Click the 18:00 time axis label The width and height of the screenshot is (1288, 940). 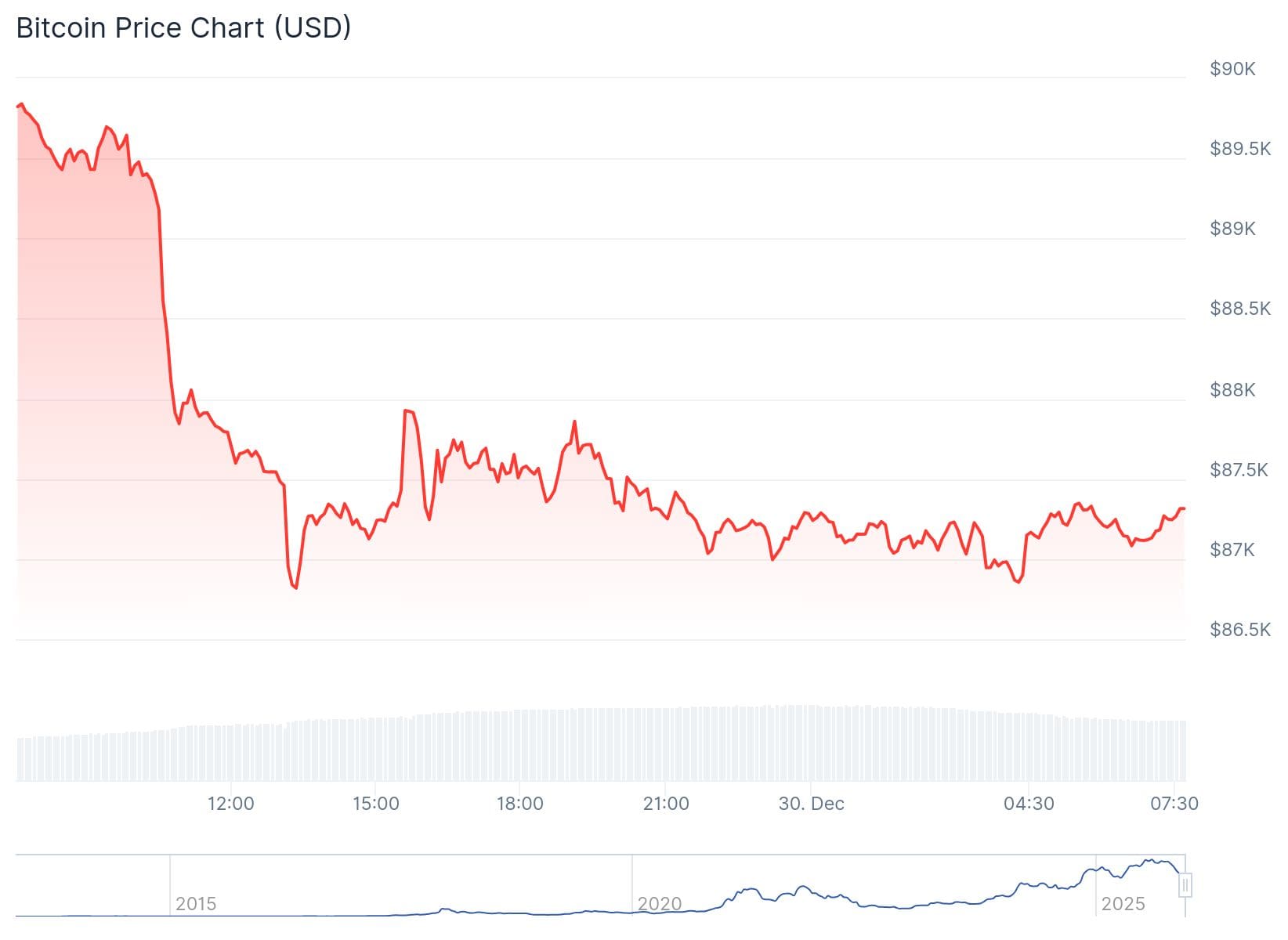520,804
